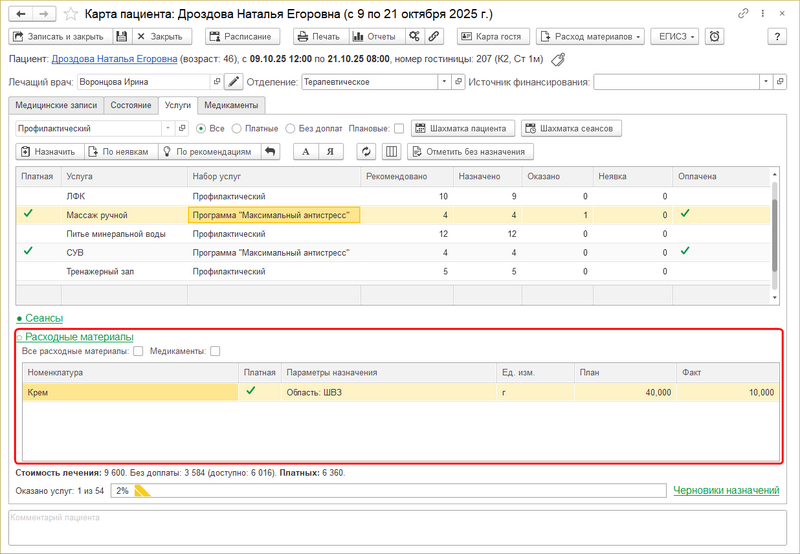Viewport: 800px width, 554px height.
Task: Click the favorites star icon in the title bar
Action: [x=71, y=14]
